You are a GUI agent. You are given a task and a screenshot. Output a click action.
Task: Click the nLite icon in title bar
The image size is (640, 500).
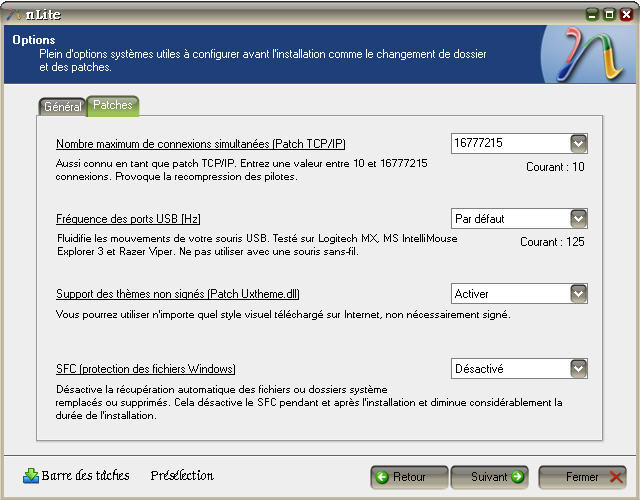14,15
